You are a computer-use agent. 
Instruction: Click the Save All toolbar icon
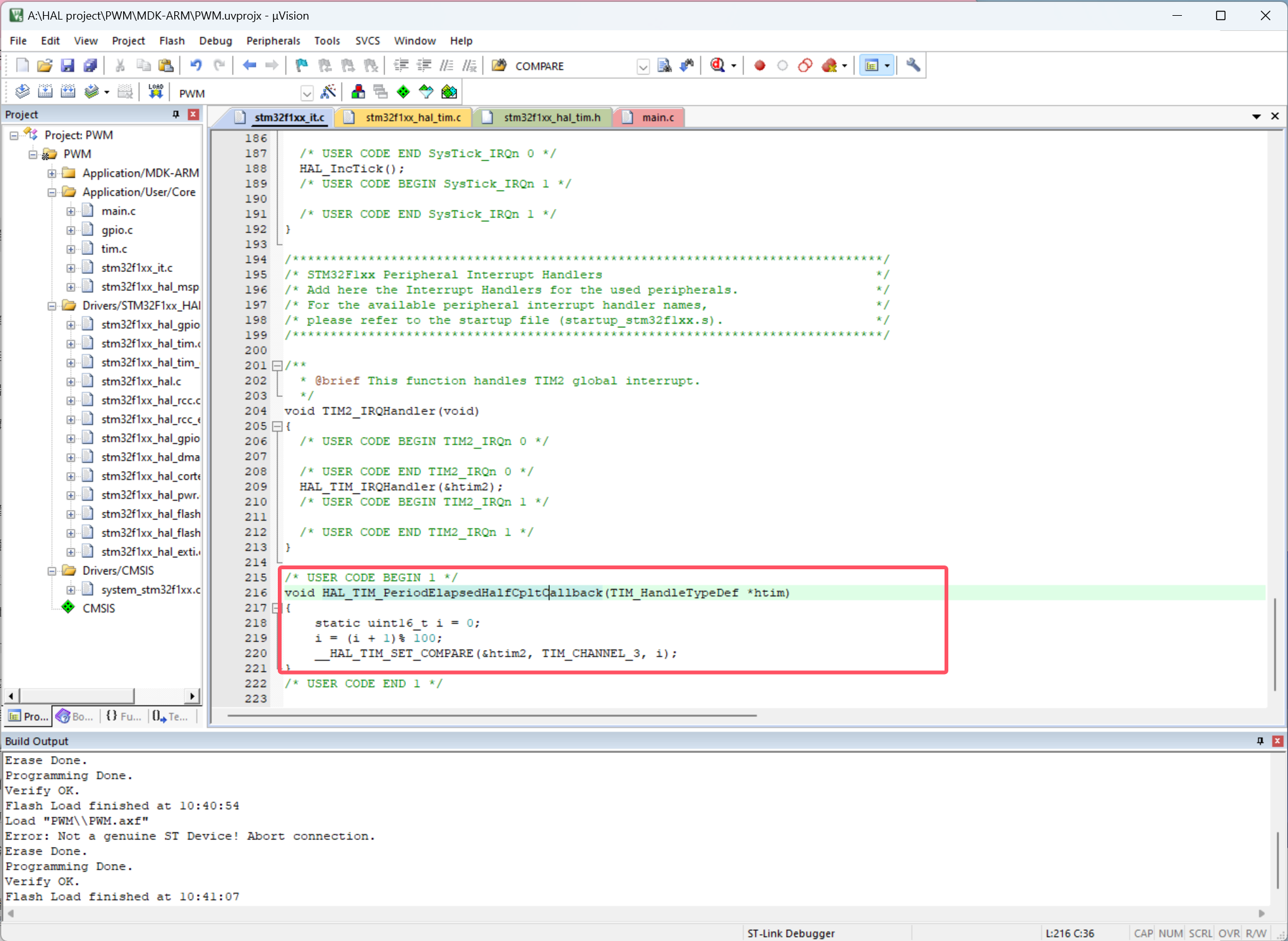point(90,65)
